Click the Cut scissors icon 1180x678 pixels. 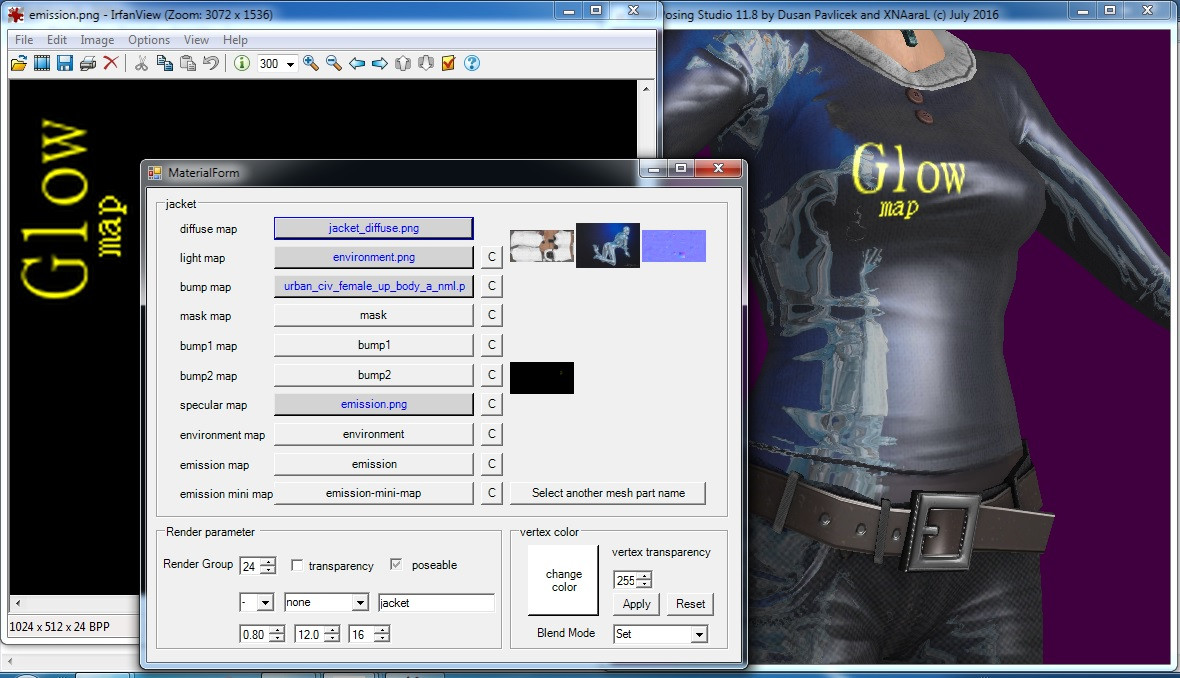pos(141,63)
